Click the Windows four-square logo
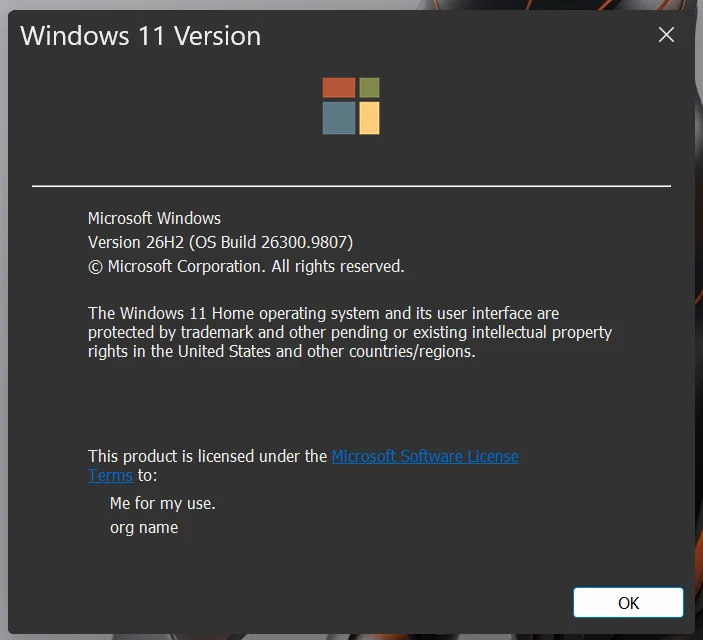The width and height of the screenshot is (703, 640). [x=351, y=106]
